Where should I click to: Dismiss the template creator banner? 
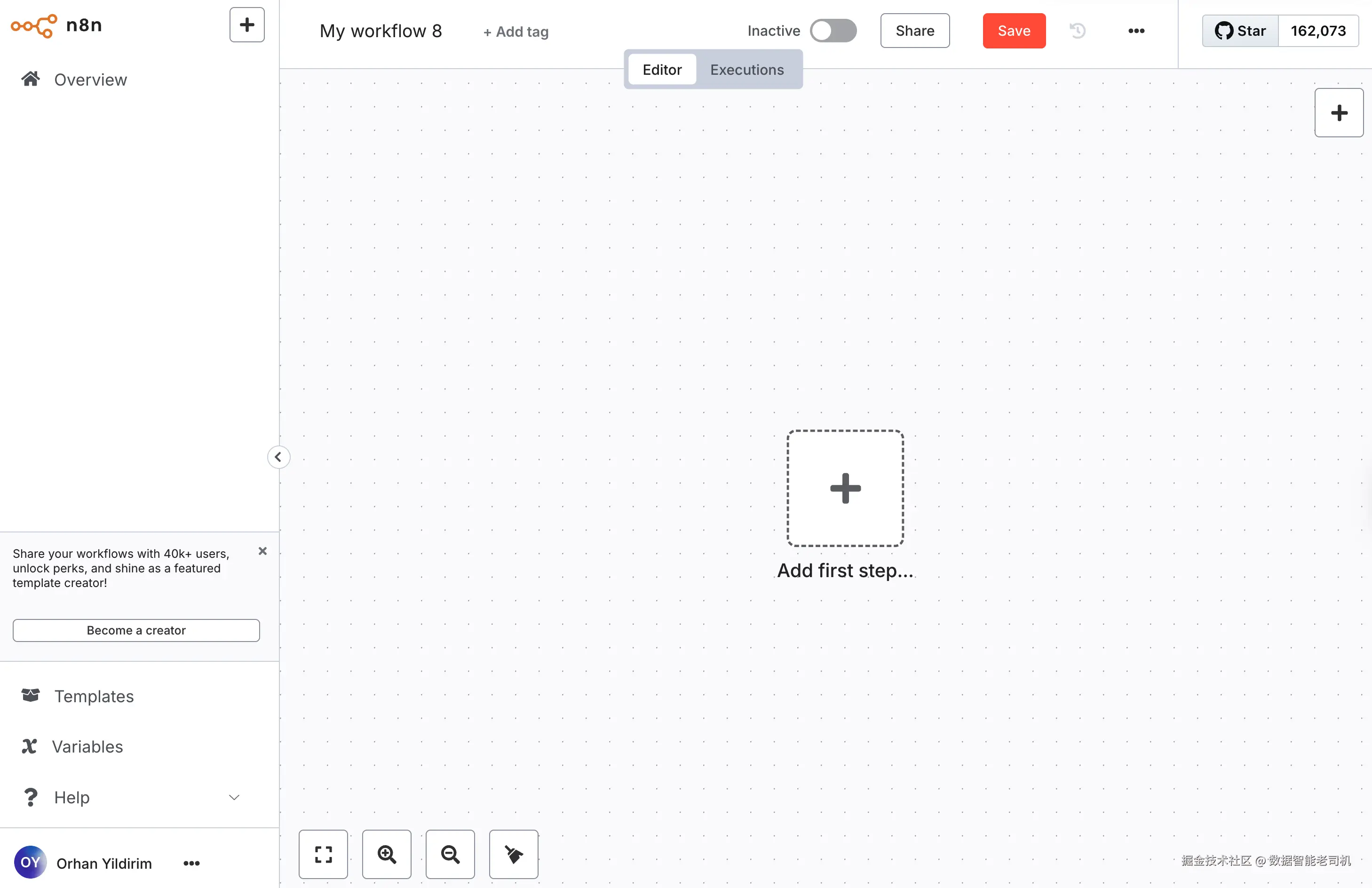[262, 551]
